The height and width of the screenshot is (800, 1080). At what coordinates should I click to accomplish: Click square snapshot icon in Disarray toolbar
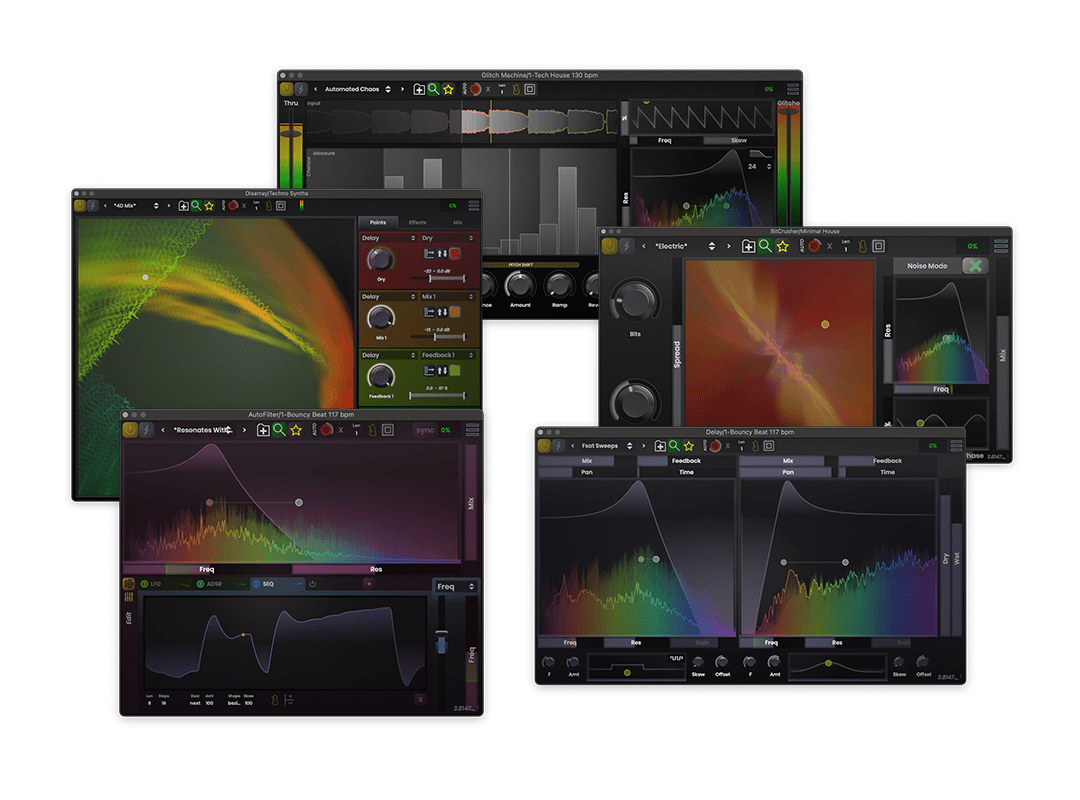pos(281,205)
